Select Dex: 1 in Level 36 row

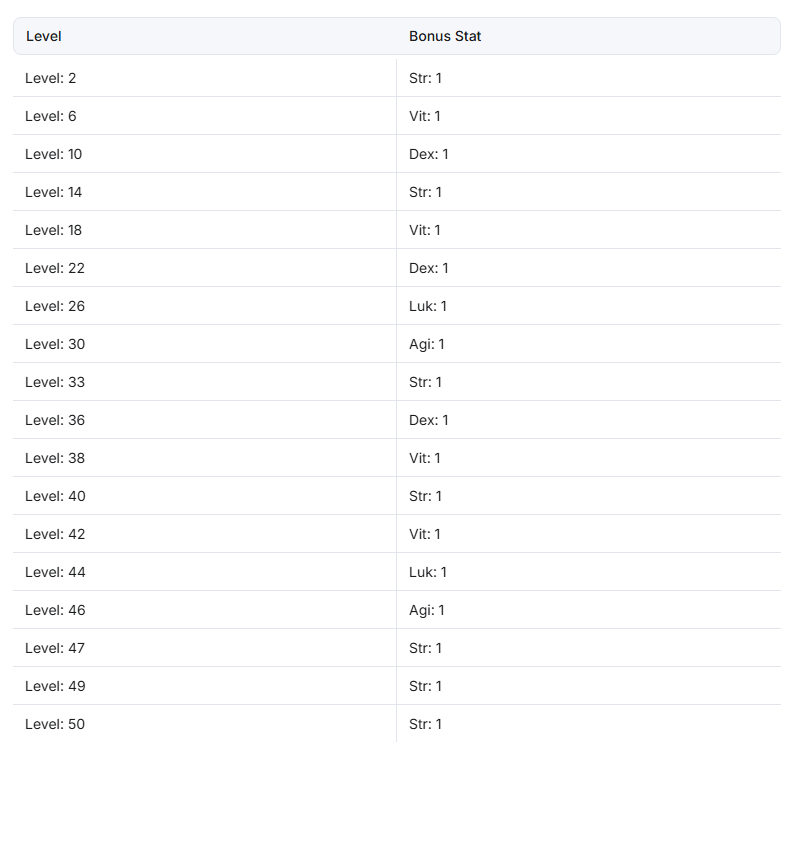429,420
